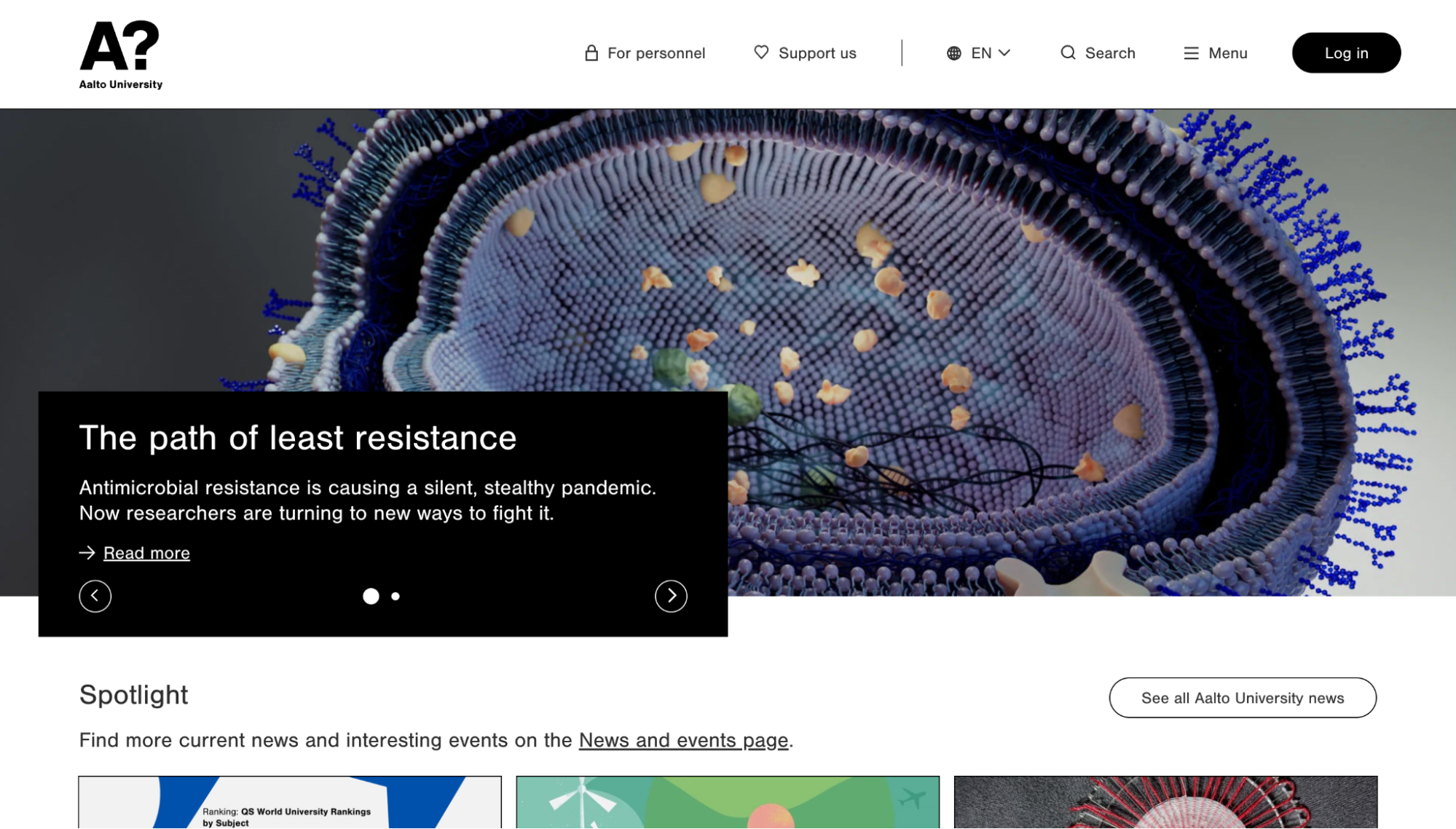Open the Menu navigation item
The width and height of the screenshot is (1456, 829).
[1227, 53]
